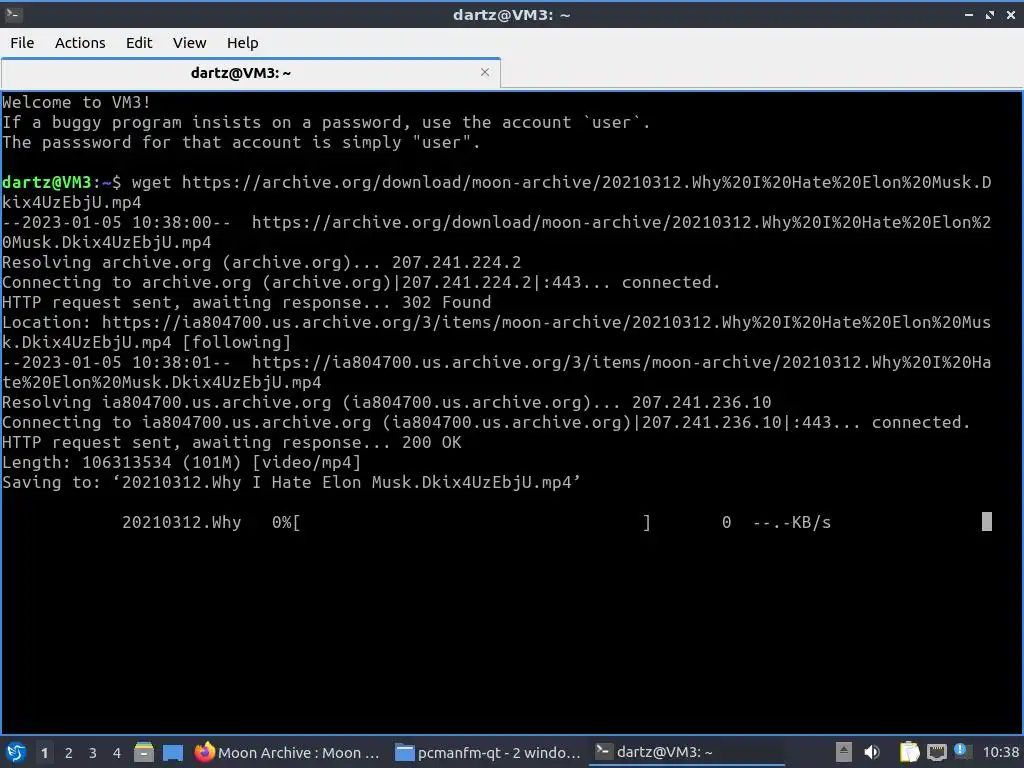Open removable media eject tray icon
This screenshot has height=768, width=1024.
click(x=844, y=752)
